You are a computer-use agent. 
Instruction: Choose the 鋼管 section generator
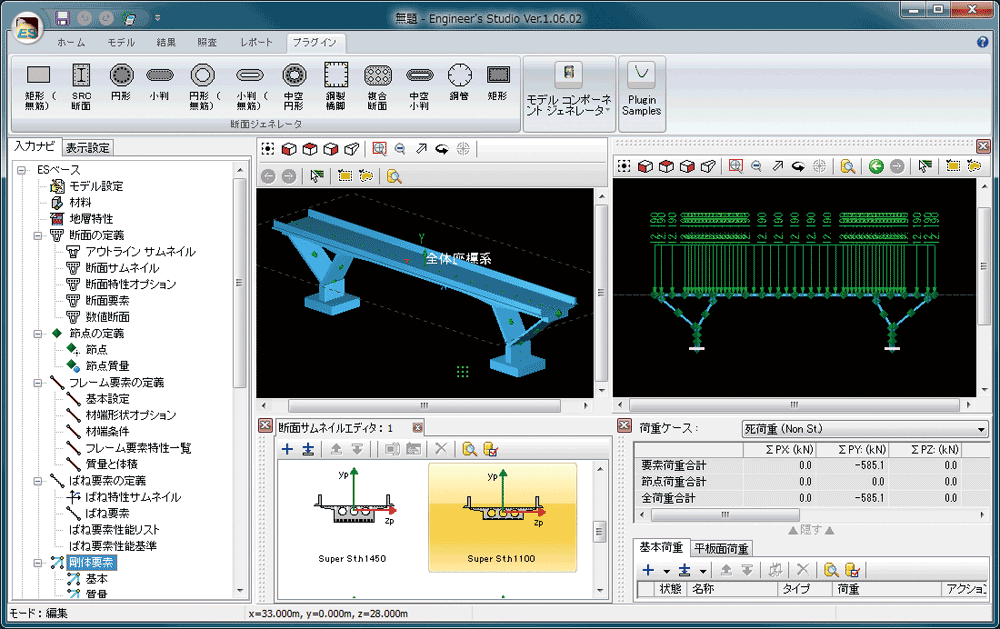click(x=459, y=82)
